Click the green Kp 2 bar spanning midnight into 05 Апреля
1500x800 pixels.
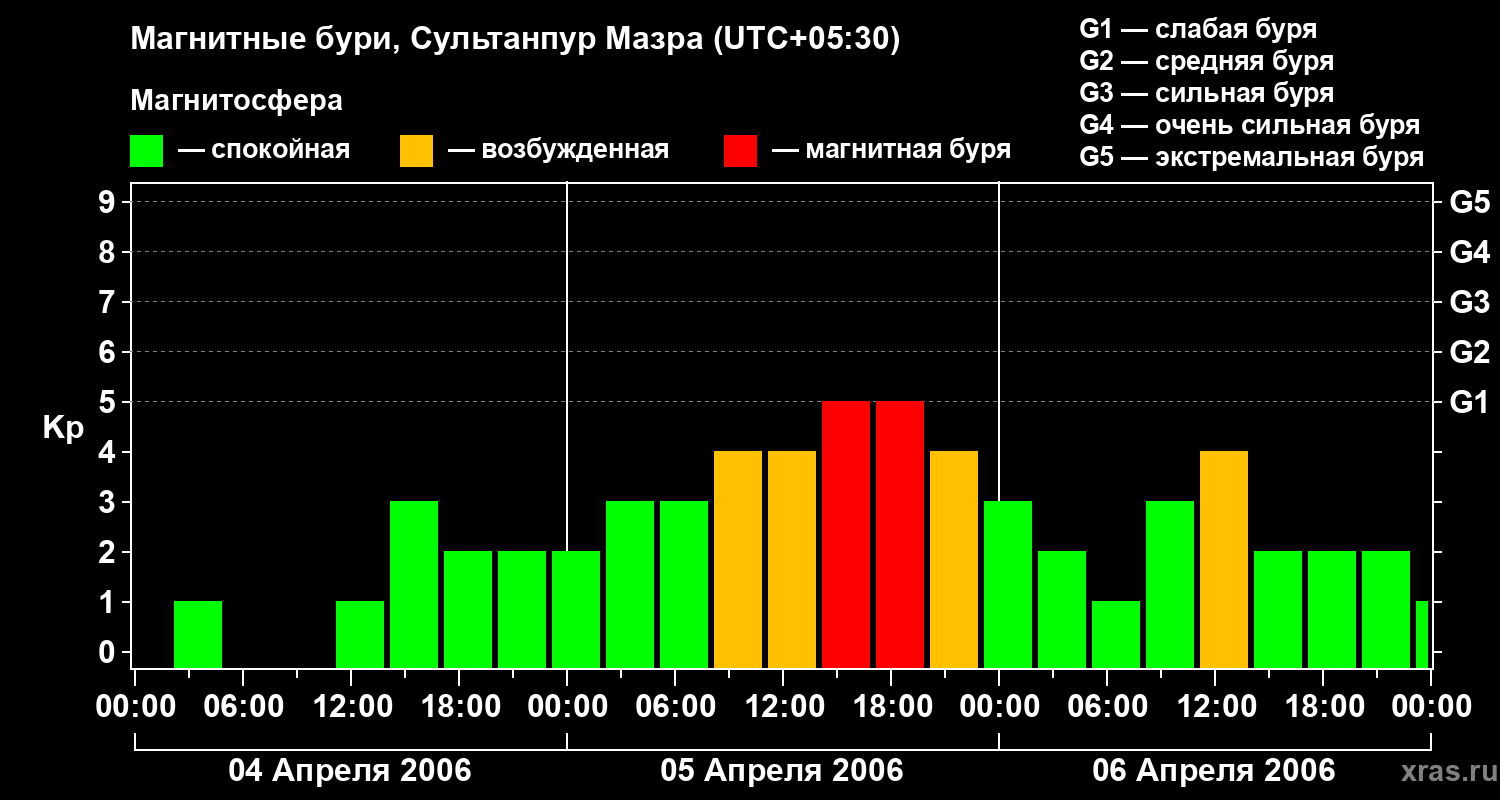[576, 609]
